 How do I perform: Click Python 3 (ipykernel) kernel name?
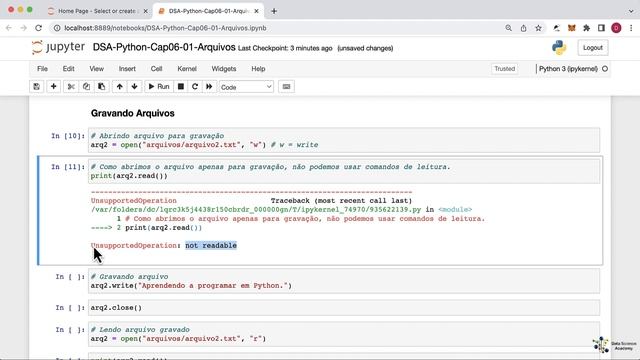568,69
